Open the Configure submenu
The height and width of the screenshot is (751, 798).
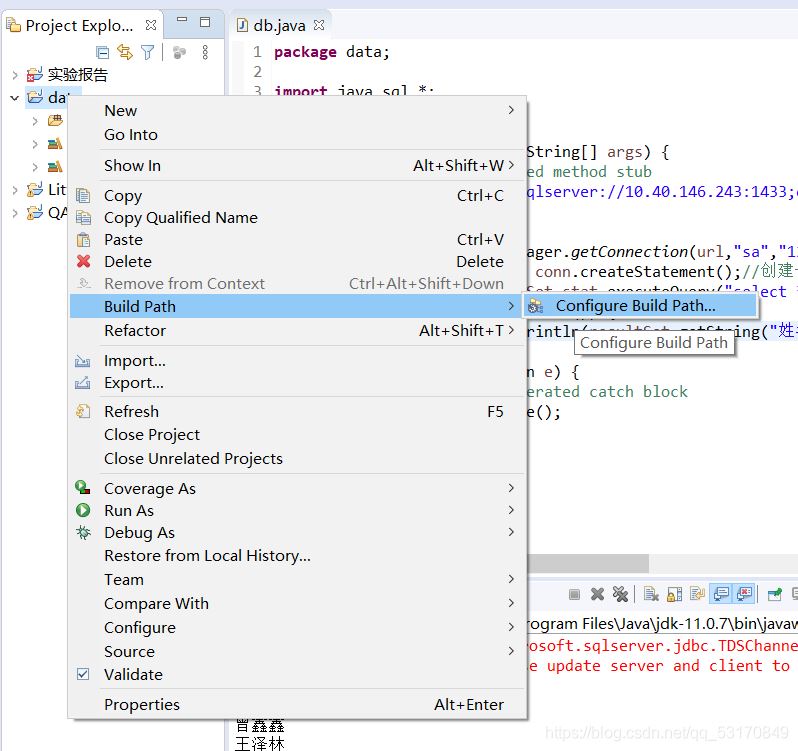tap(297, 628)
